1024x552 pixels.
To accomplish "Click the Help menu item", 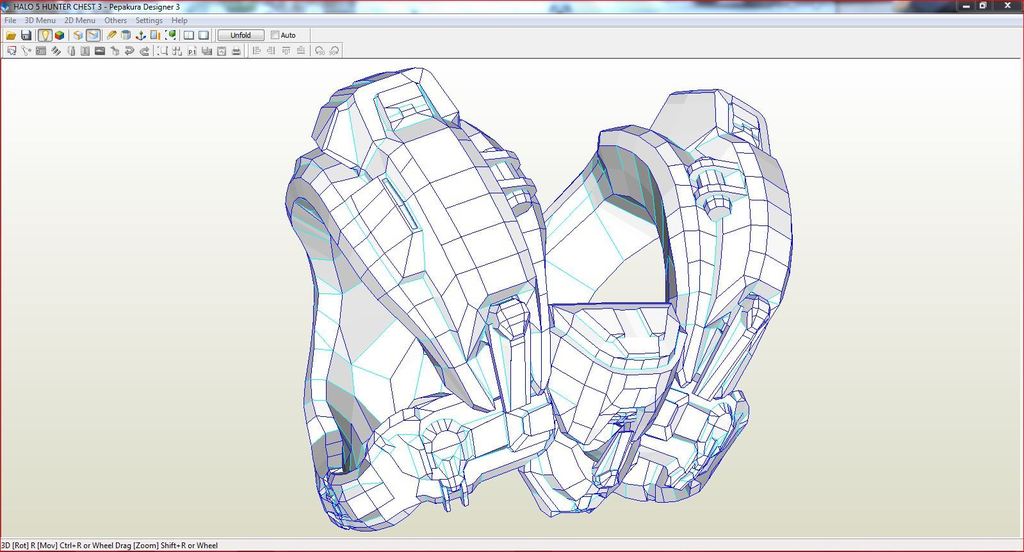I will 179,20.
